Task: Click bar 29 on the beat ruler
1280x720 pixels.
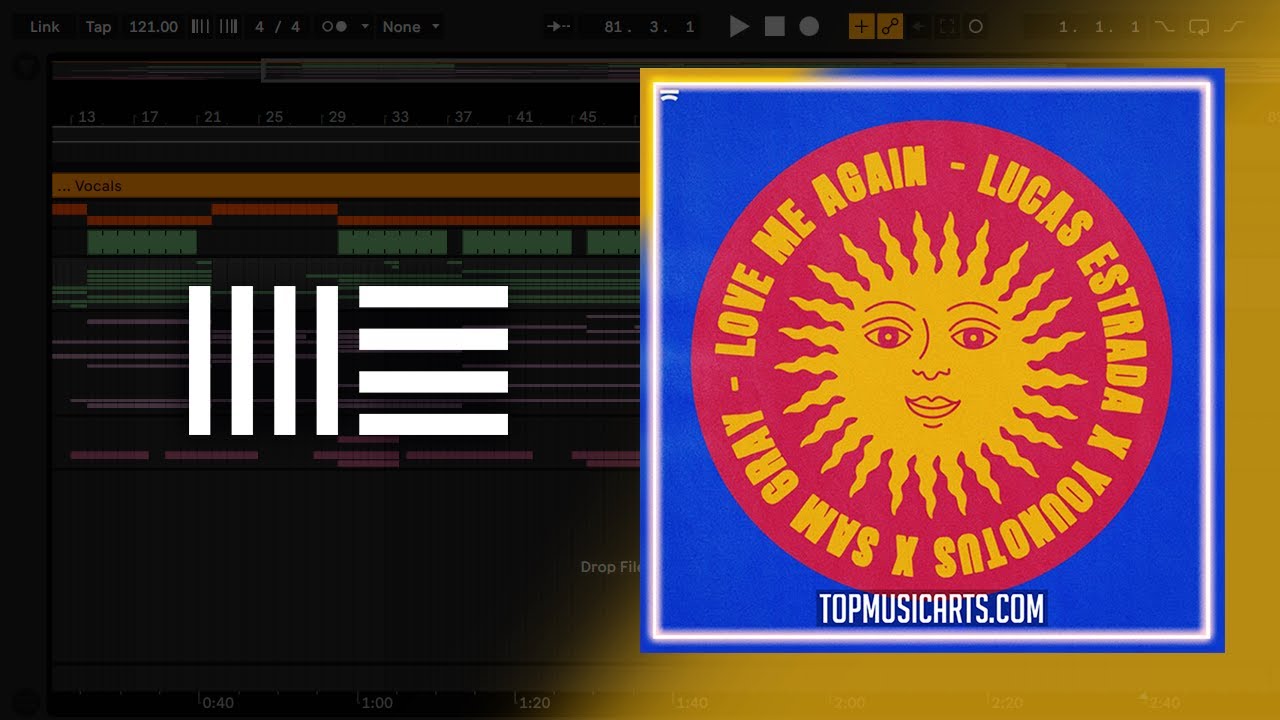Action: click(337, 117)
